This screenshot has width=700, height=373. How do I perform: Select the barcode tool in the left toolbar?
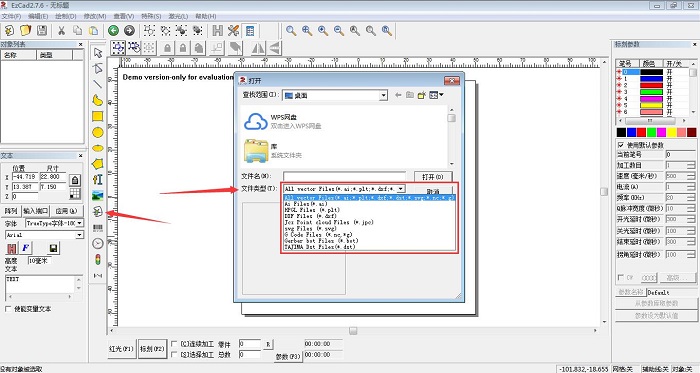(97, 228)
